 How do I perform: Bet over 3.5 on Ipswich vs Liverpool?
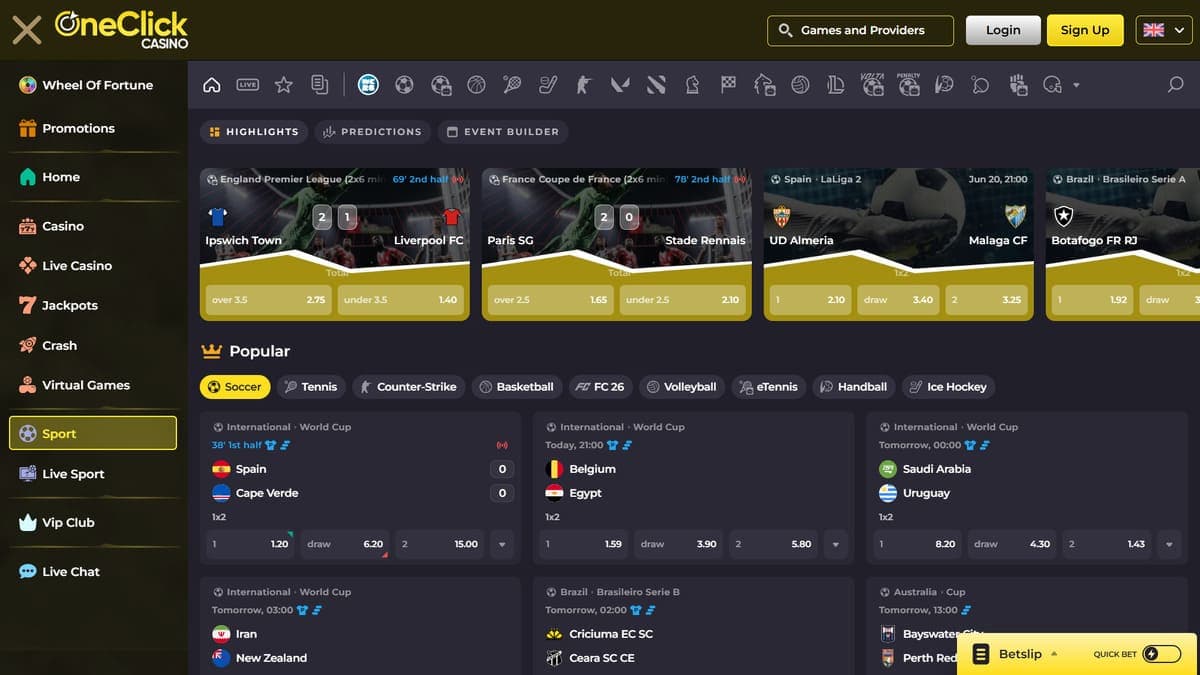[268, 300]
